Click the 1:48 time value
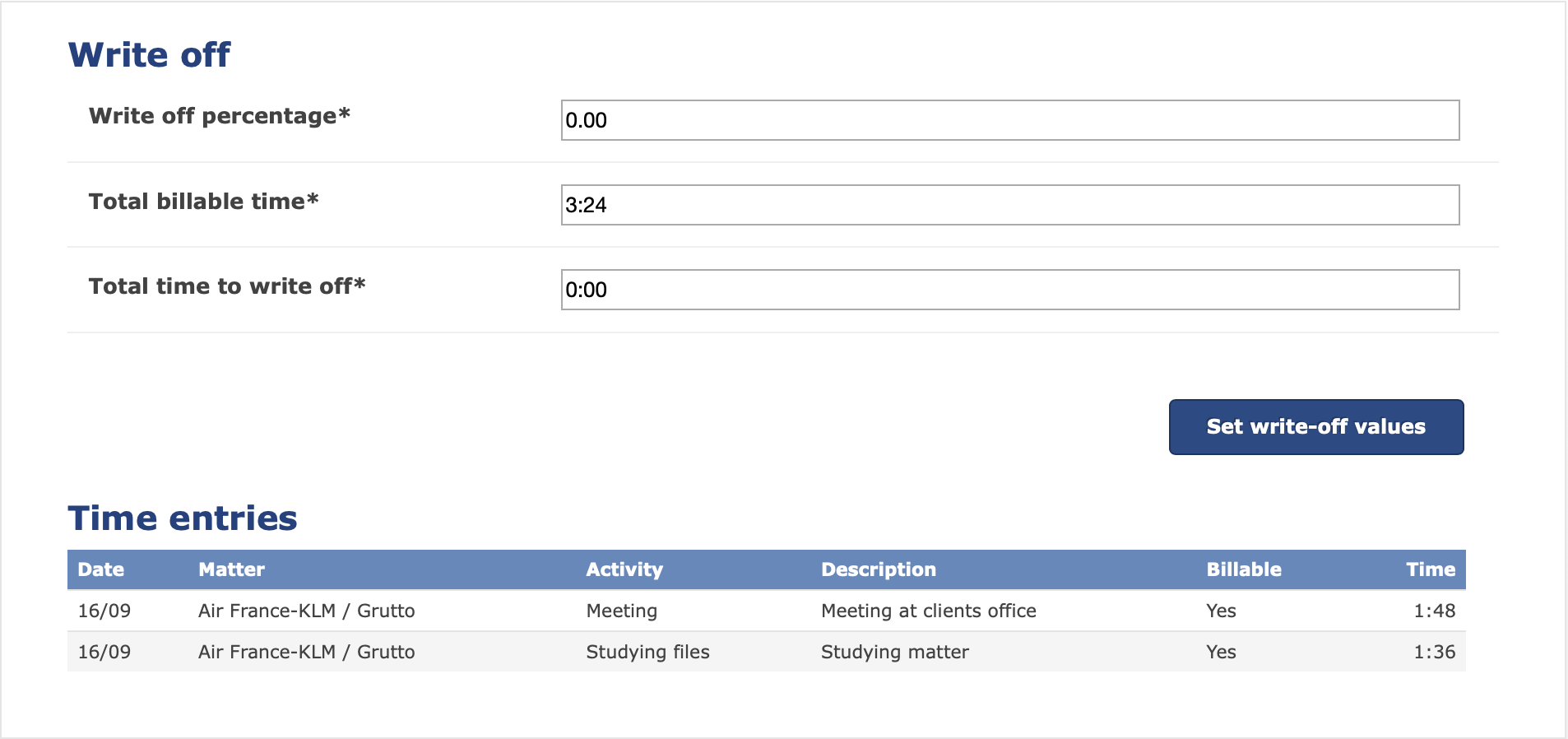The width and height of the screenshot is (1568, 739). 1435,611
